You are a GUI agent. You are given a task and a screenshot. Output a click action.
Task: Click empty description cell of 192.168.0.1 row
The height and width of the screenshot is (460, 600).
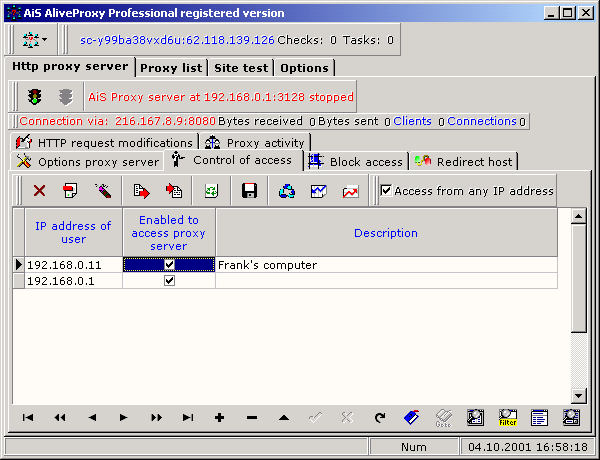click(386, 281)
